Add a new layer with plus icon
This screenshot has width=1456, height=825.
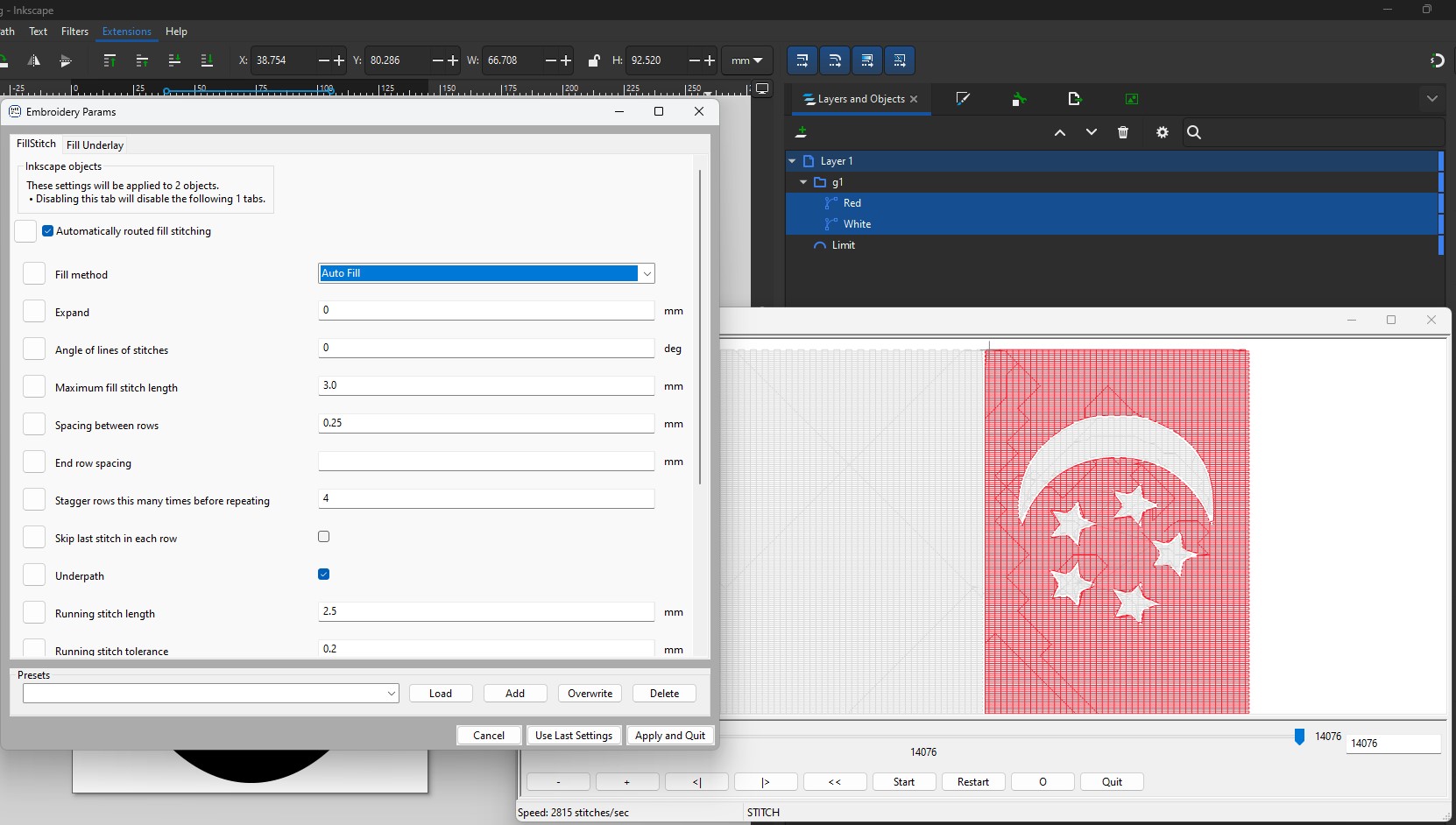(x=801, y=132)
